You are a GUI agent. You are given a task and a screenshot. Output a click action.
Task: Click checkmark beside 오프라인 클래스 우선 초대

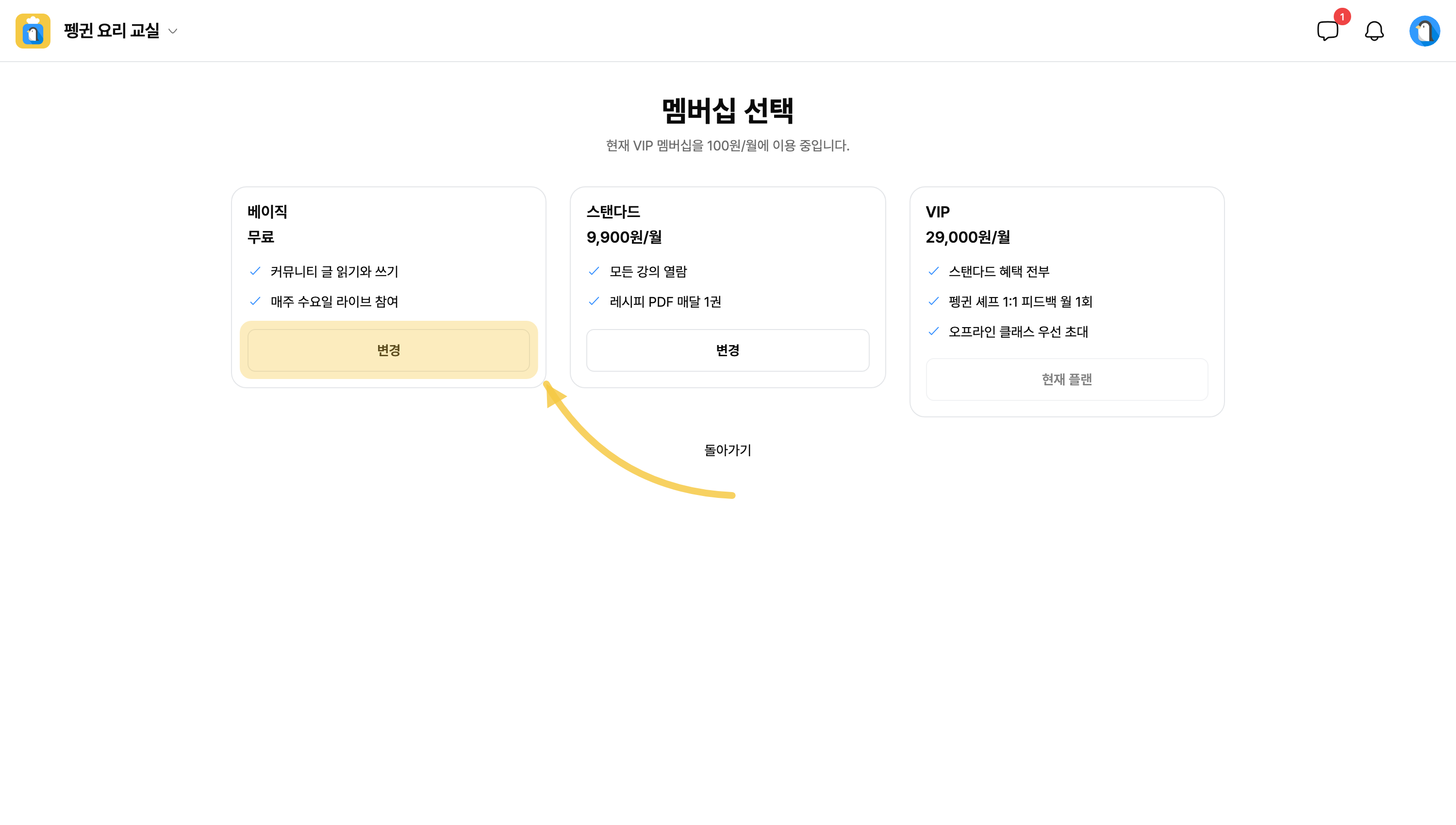(x=933, y=331)
